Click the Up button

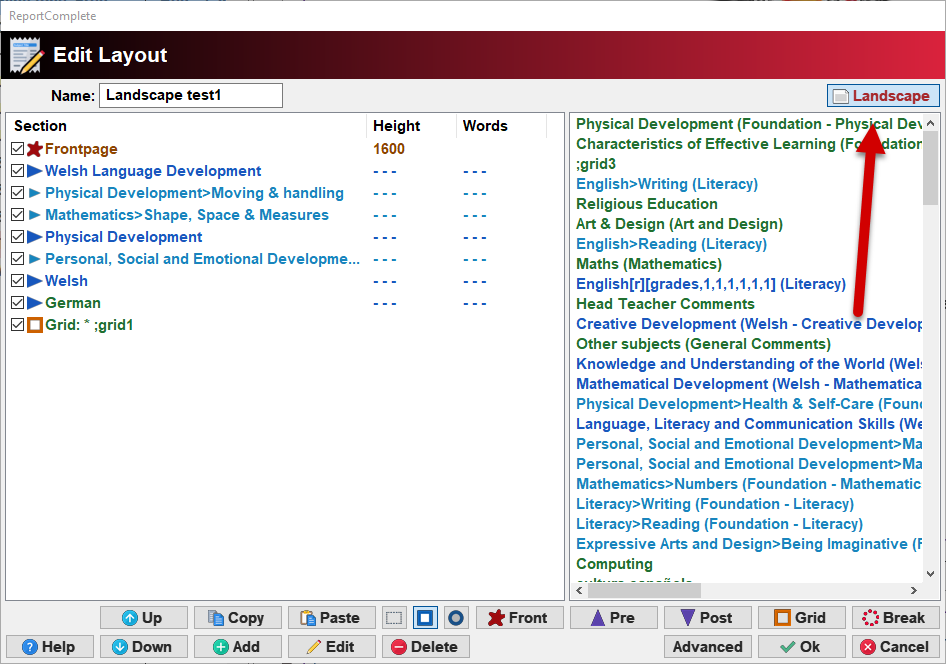point(144,618)
